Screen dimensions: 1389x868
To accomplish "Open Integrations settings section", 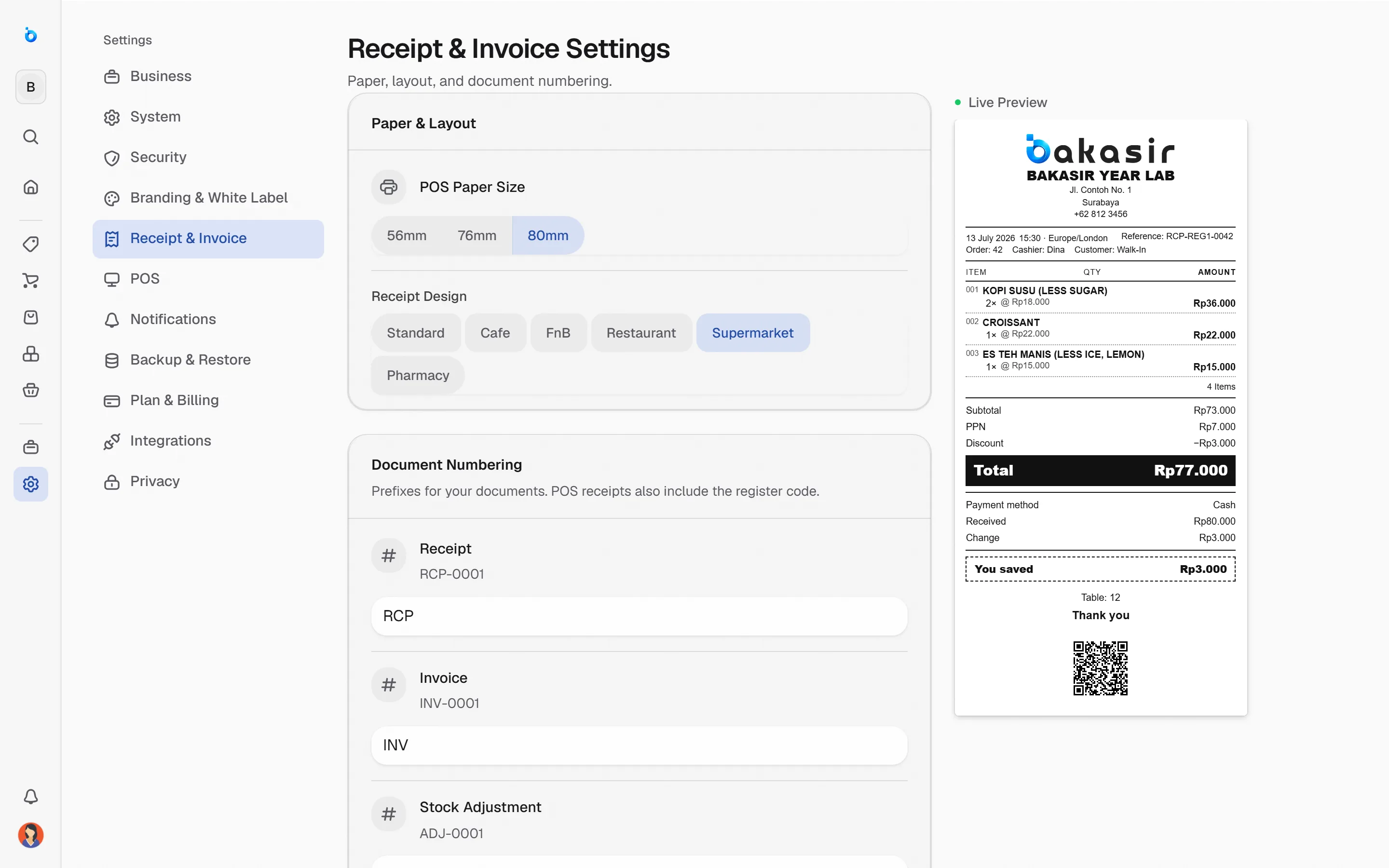I will click(208, 441).
